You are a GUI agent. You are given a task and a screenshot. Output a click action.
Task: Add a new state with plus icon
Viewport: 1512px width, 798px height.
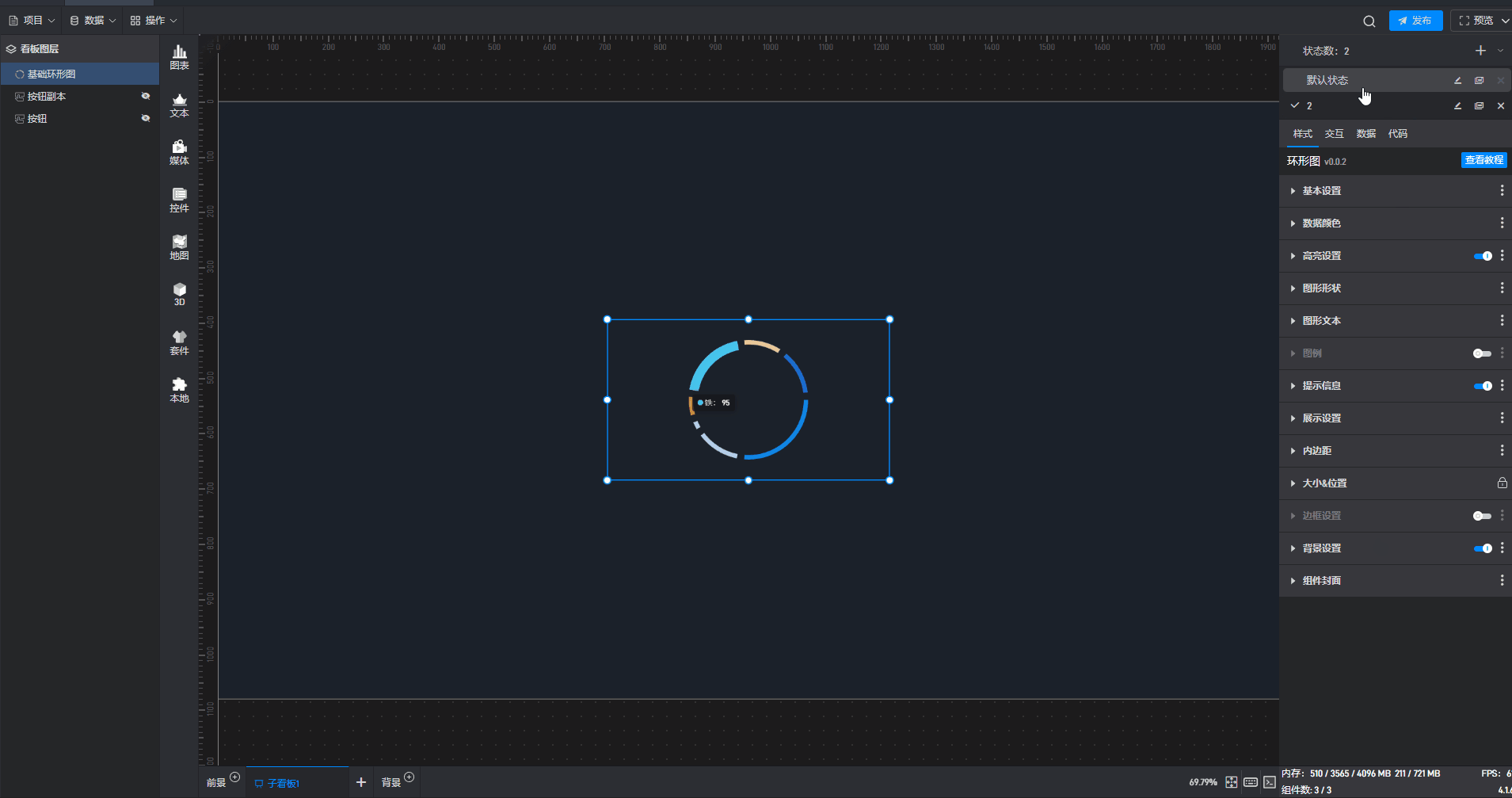click(x=1480, y=51)
